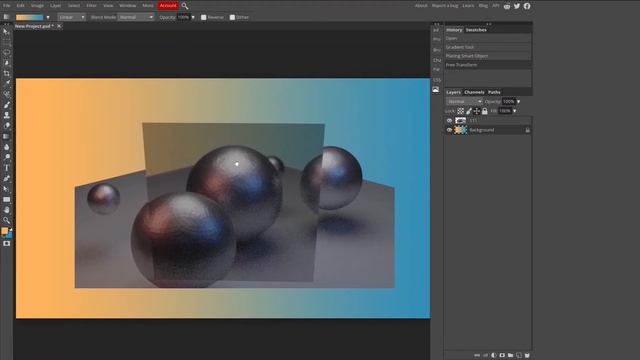Select the Gradient tool in toolbar

7,136
